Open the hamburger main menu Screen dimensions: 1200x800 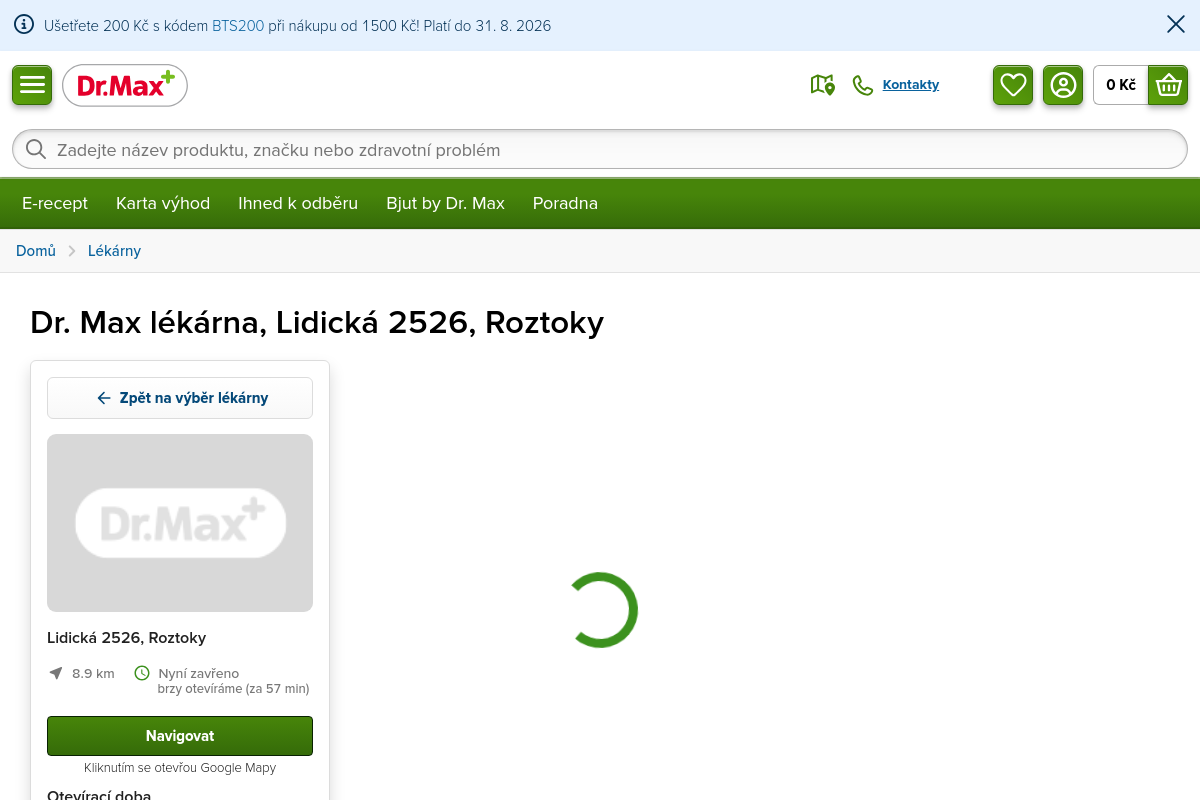pos(32,85)
